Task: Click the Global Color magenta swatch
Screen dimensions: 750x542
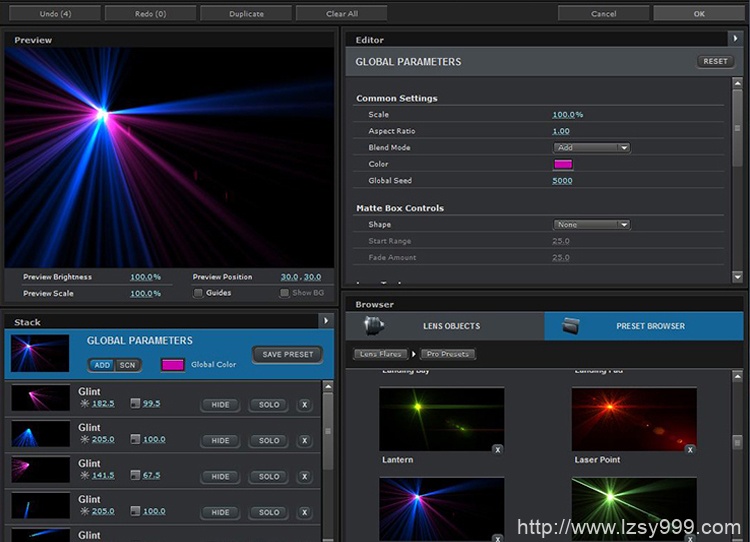Action: [x=172, y=365]
